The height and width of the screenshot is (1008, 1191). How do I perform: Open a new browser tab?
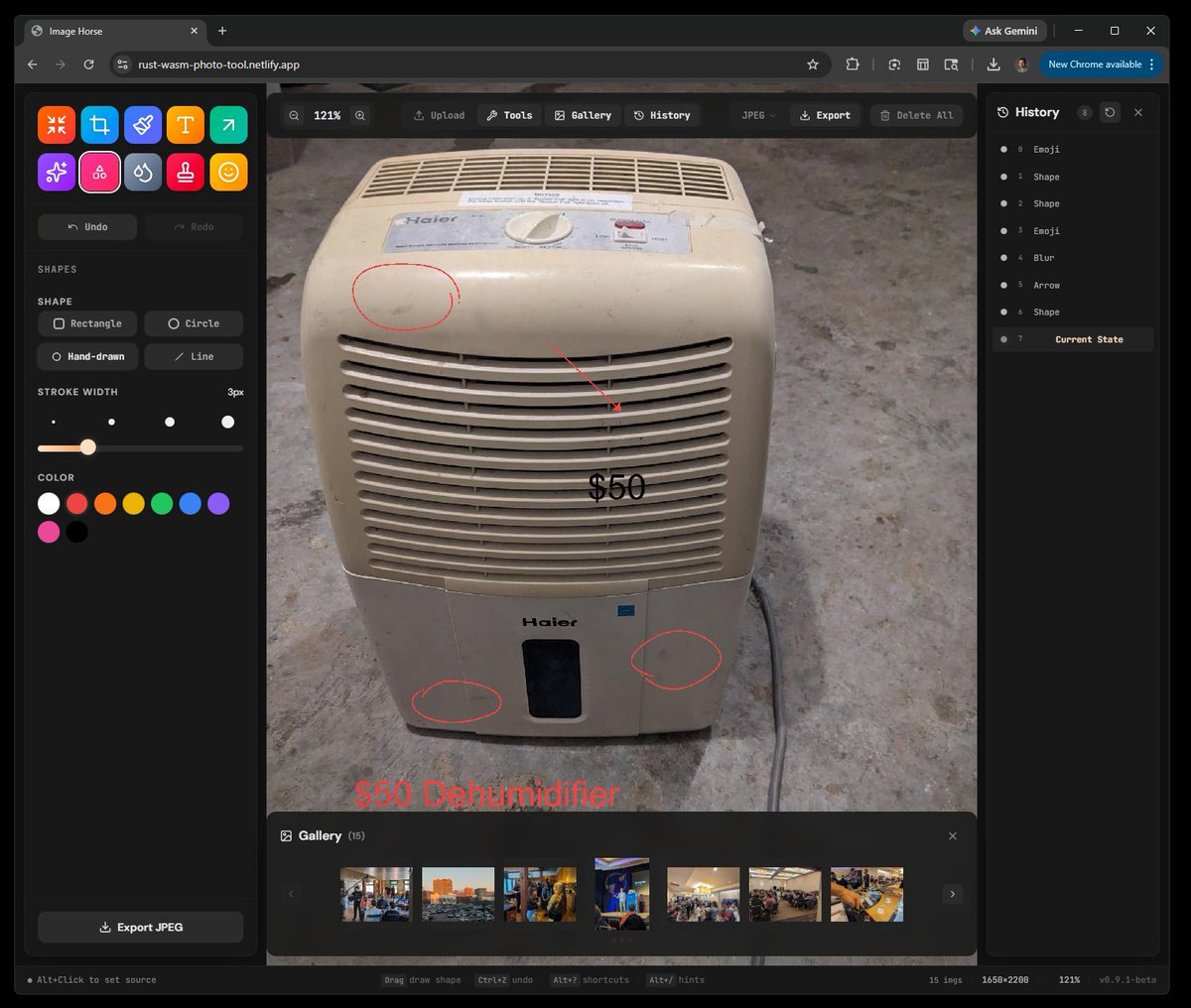click(222, 31)
